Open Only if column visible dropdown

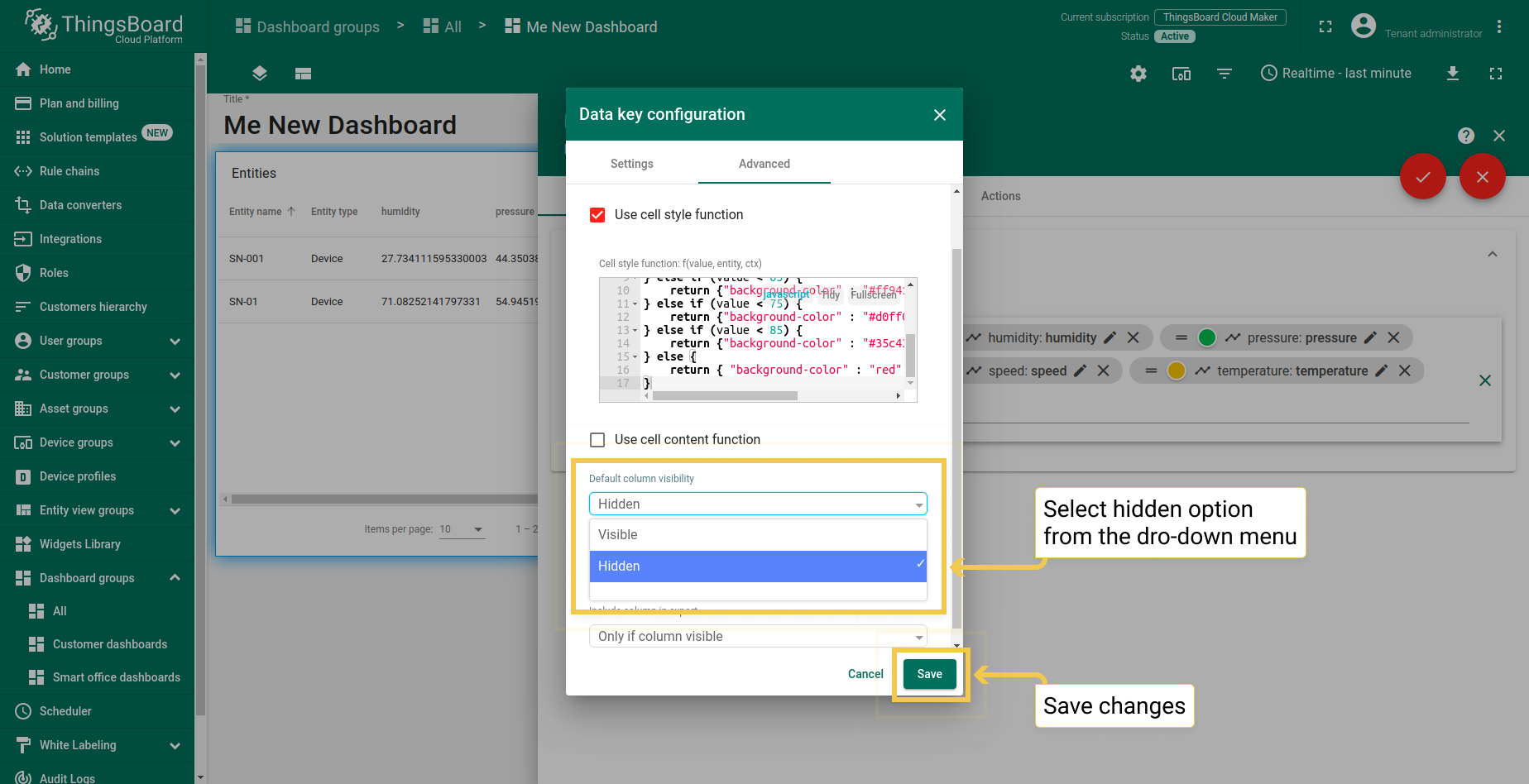[758, 636]
